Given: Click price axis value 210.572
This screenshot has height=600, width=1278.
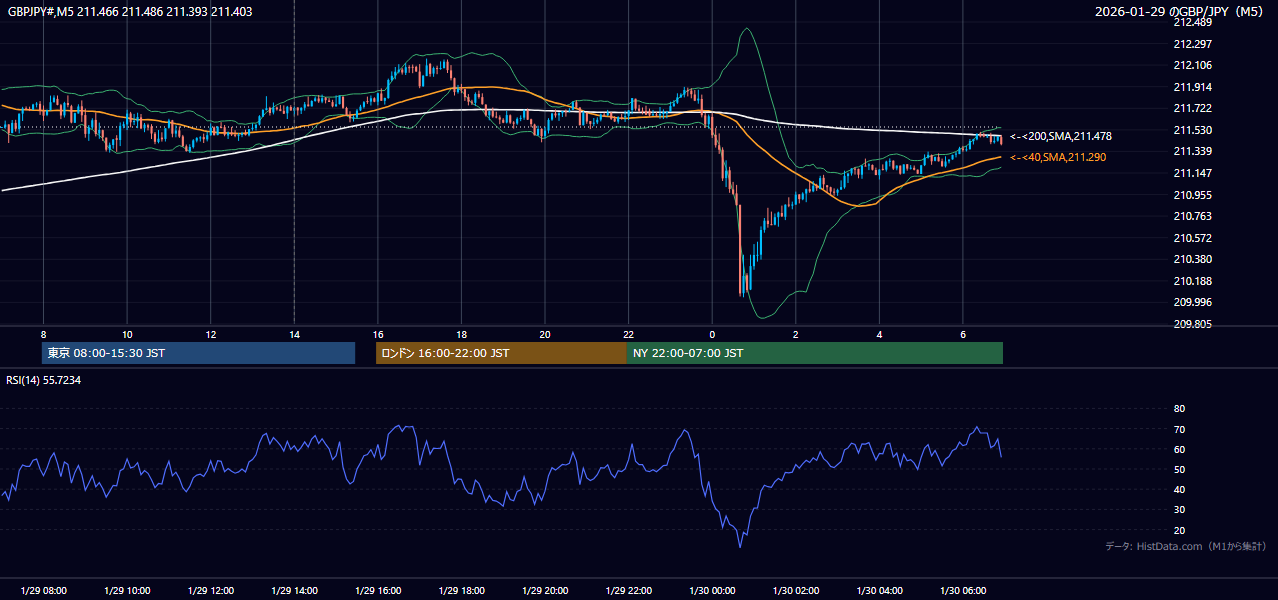Looking at the screenshot, I should (x=1192, y=238).
